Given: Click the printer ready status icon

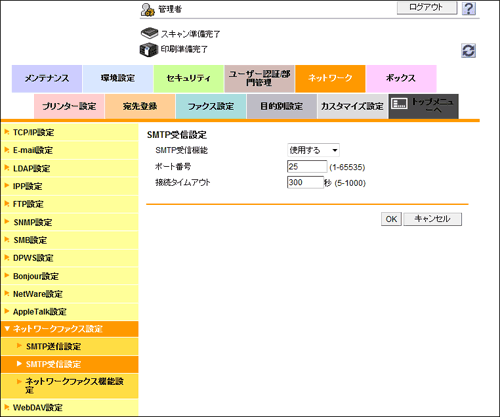Looking at the screenshot, I should (148, 50).
